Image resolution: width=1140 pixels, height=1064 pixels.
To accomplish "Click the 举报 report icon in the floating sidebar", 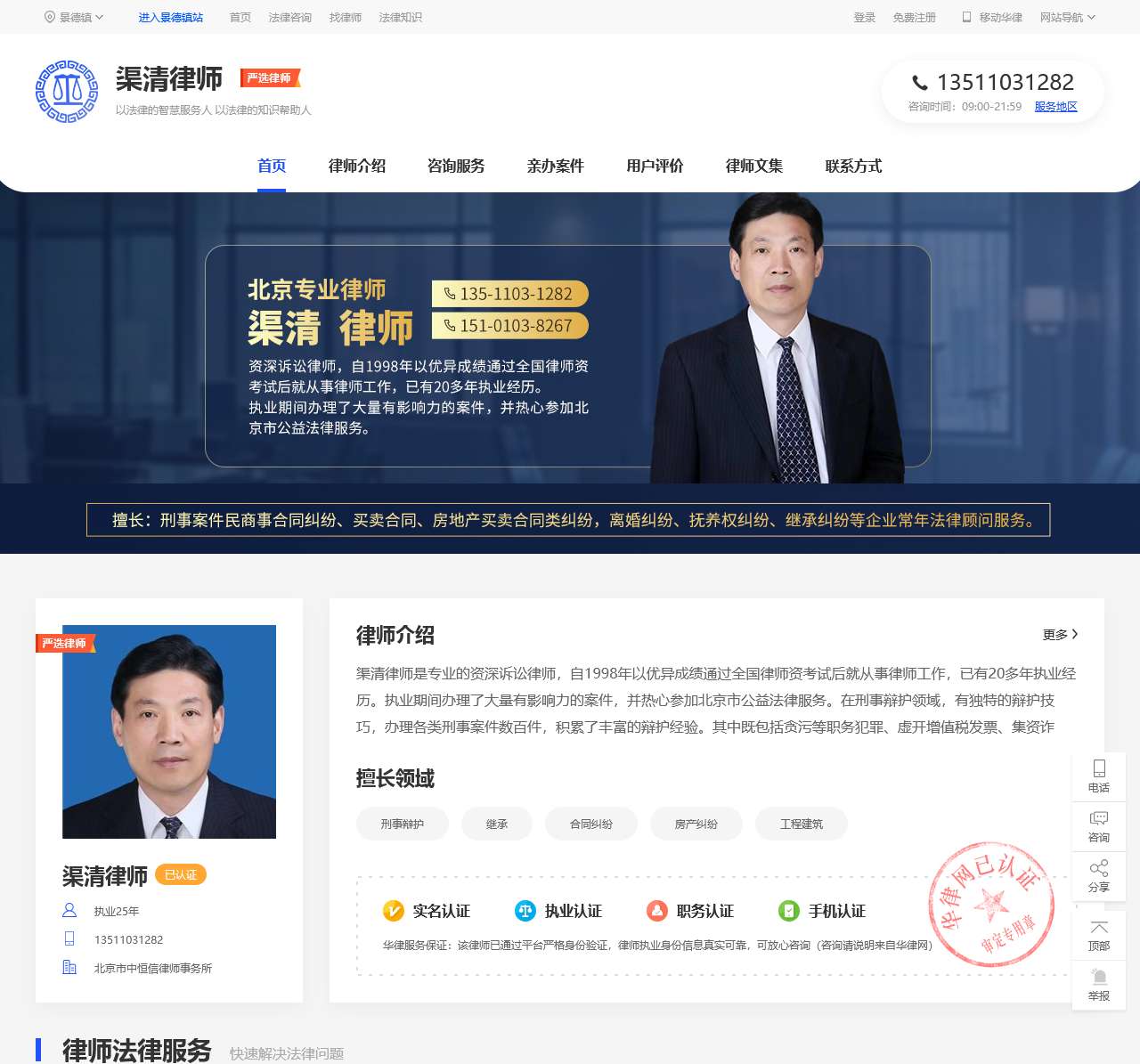I will pyautogui.click(x=1099, y=977).
